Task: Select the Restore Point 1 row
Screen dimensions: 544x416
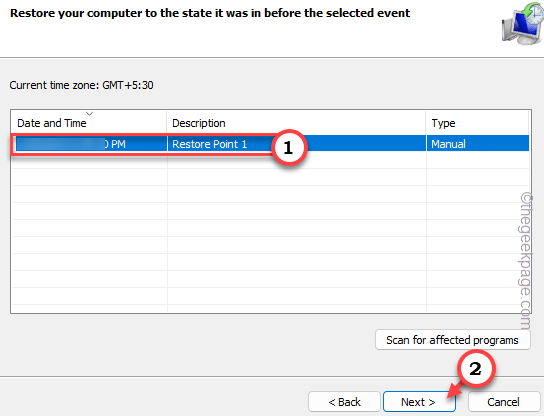Action: coord(271,144)
